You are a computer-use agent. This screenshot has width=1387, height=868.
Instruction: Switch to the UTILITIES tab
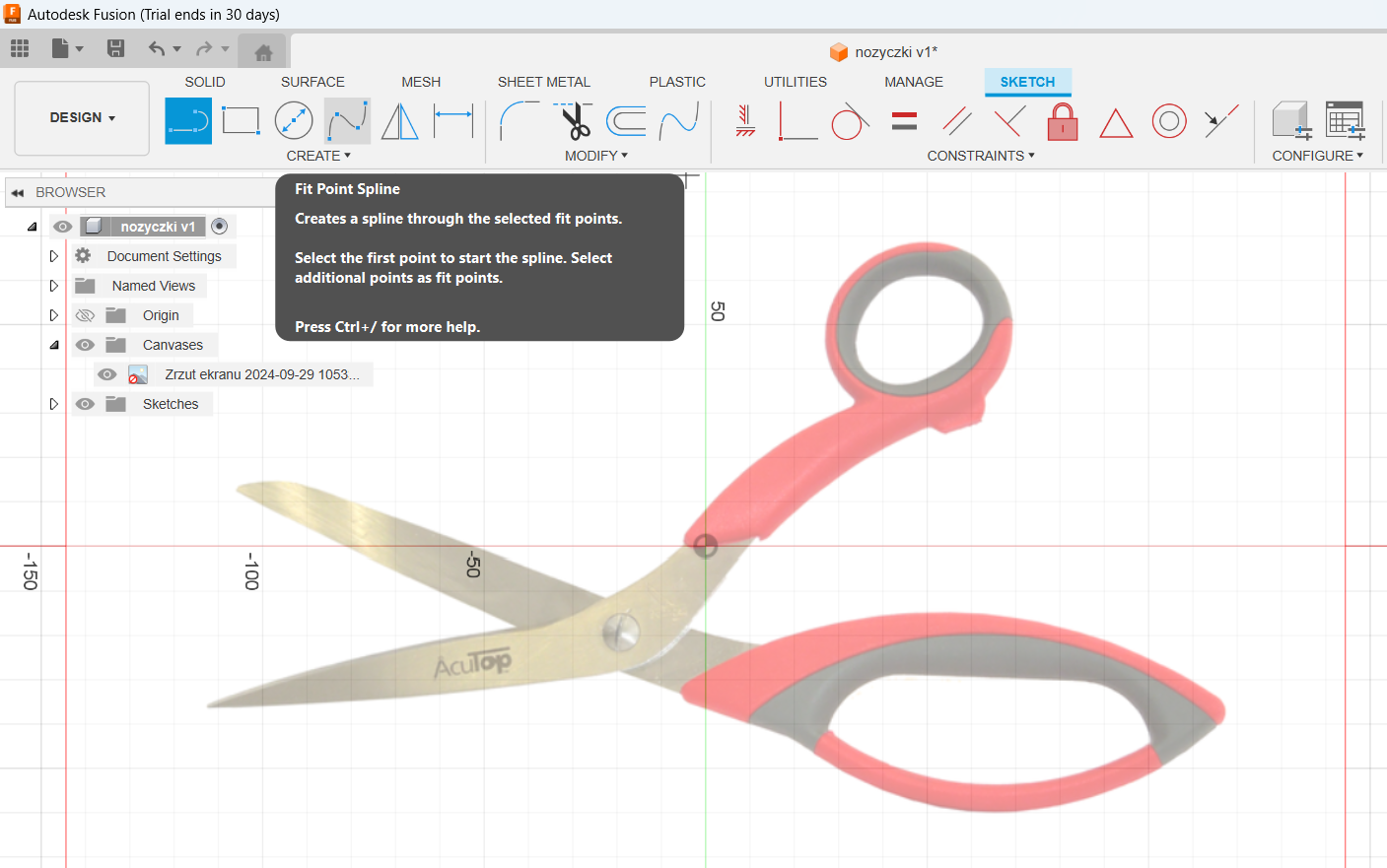tap(796, 82)
